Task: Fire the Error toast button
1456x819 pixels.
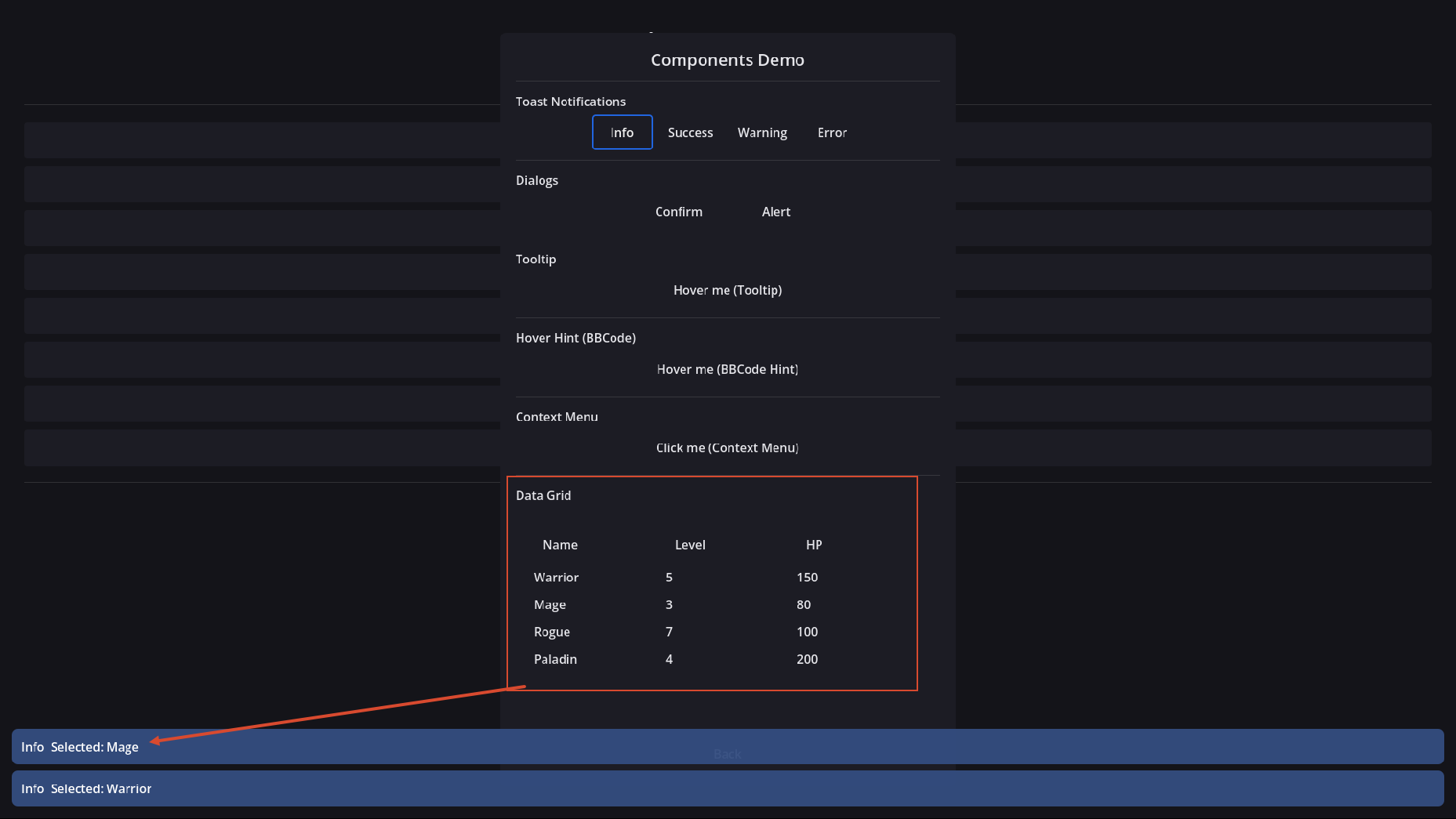Action: (x=832, y=132)
